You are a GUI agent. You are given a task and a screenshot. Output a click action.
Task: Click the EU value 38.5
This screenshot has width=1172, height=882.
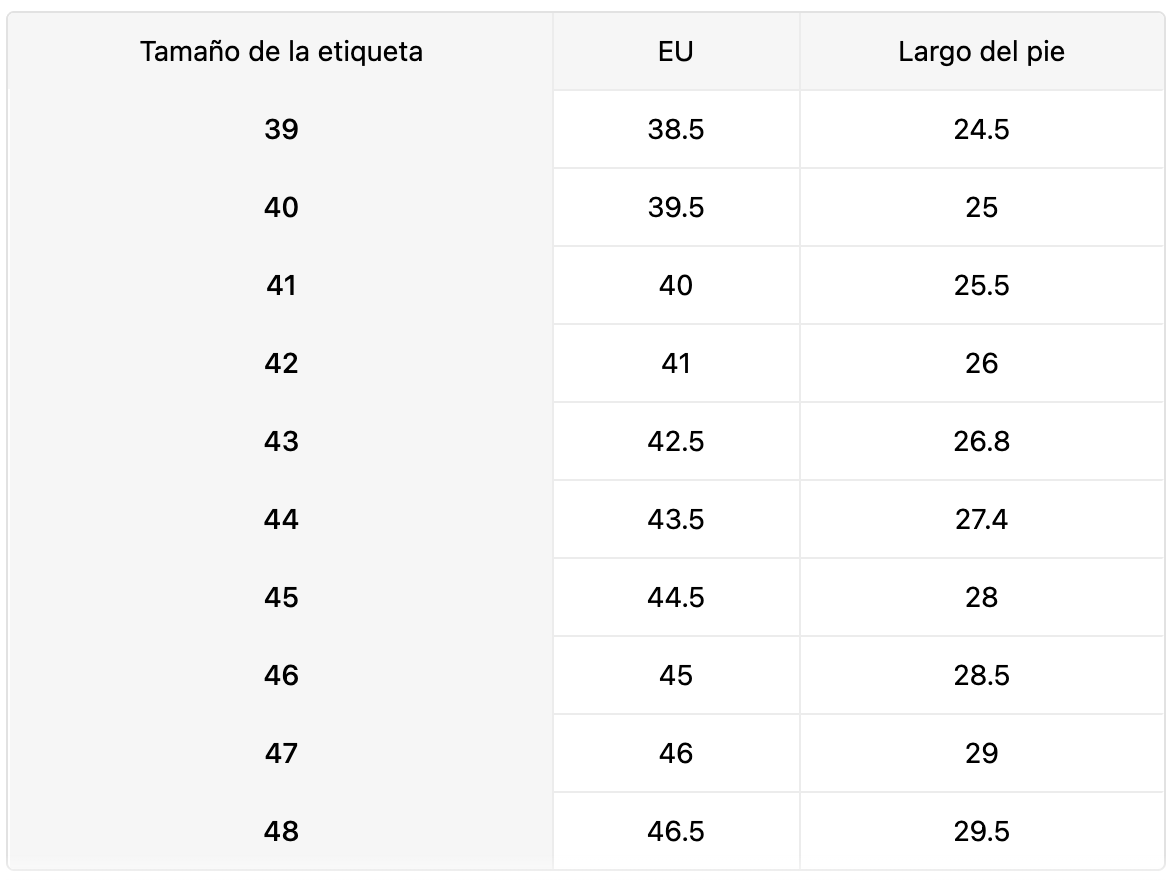pos(676,129)
